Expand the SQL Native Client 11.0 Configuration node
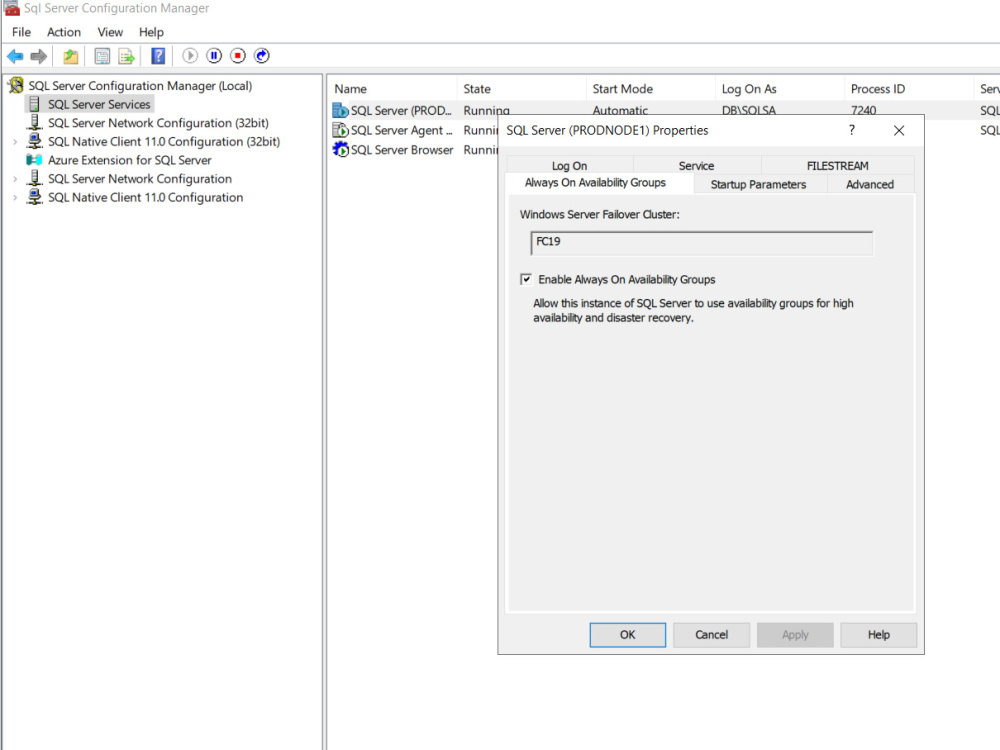 point(15,198)
